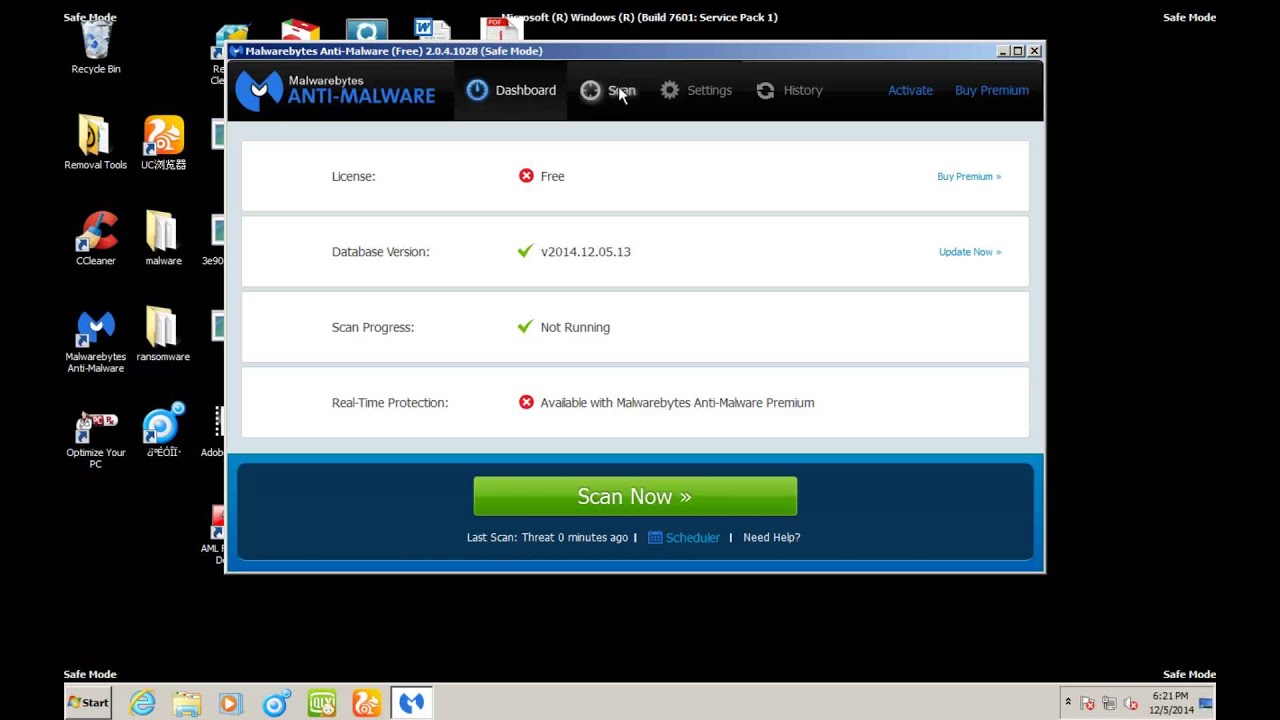Click the Not Running status text
Viewport: 1280px width, 720px height.
pos(575,327)
